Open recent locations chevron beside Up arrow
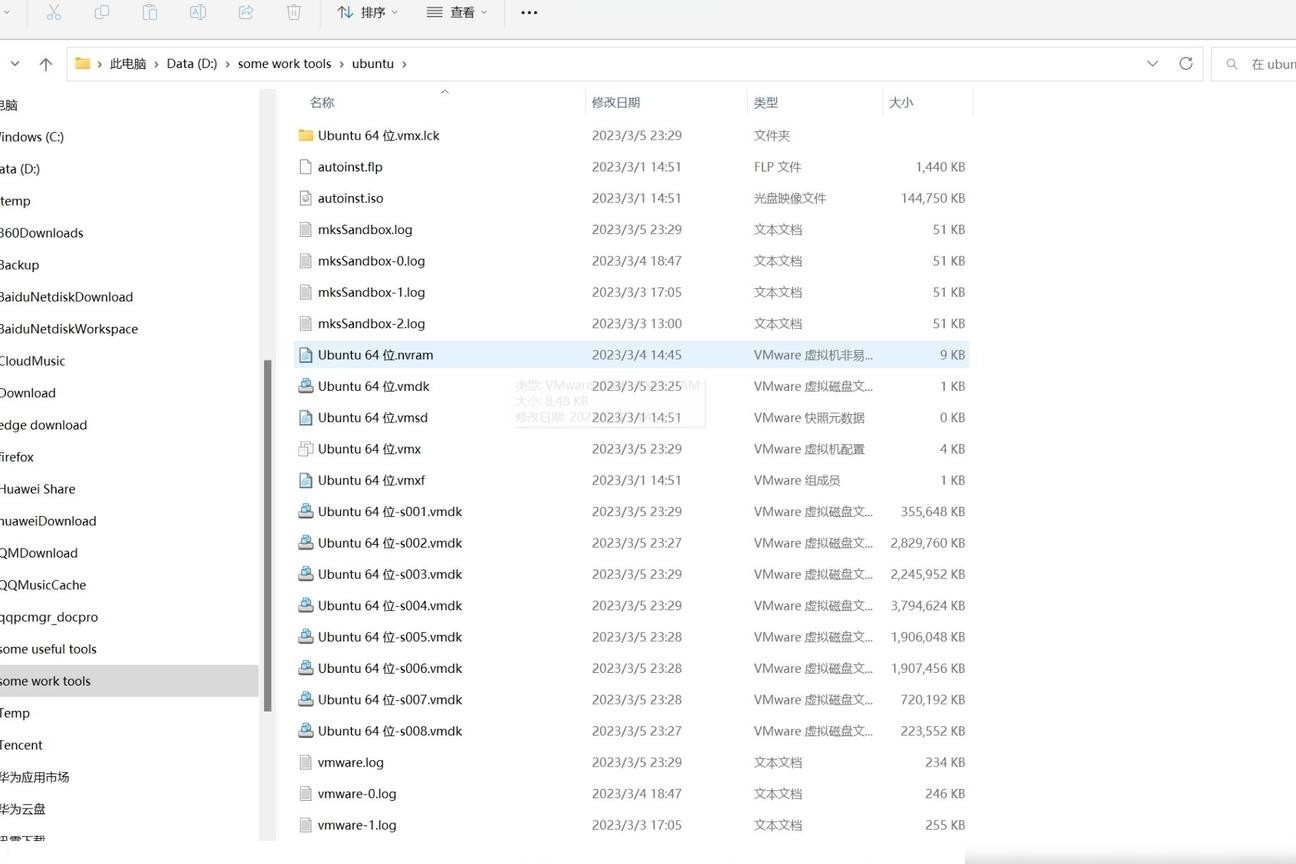Screen dimensions: 1296x864 15,63
